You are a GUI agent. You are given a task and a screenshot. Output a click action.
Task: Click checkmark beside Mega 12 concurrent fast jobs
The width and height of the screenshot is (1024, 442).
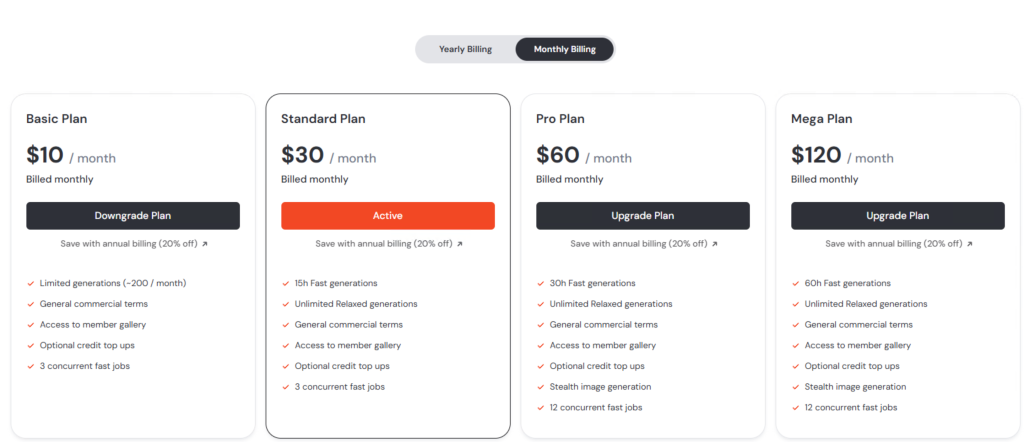(x=795, y=408)
